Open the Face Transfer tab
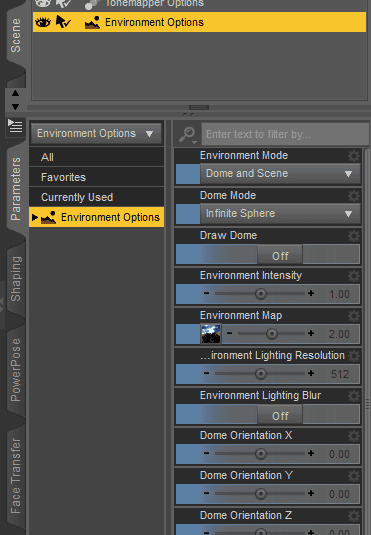The image size is (371, 535). (x=16, y=476)
